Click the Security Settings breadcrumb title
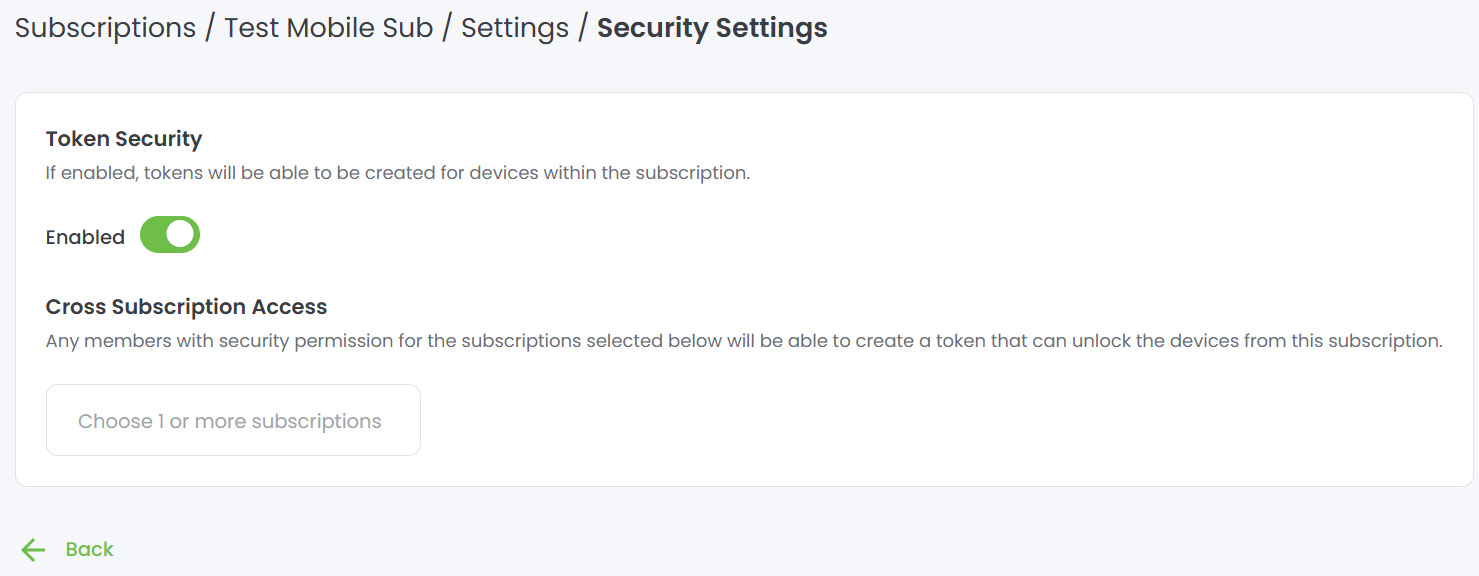The image size is (1479, 576). click(x=712, y=28)
